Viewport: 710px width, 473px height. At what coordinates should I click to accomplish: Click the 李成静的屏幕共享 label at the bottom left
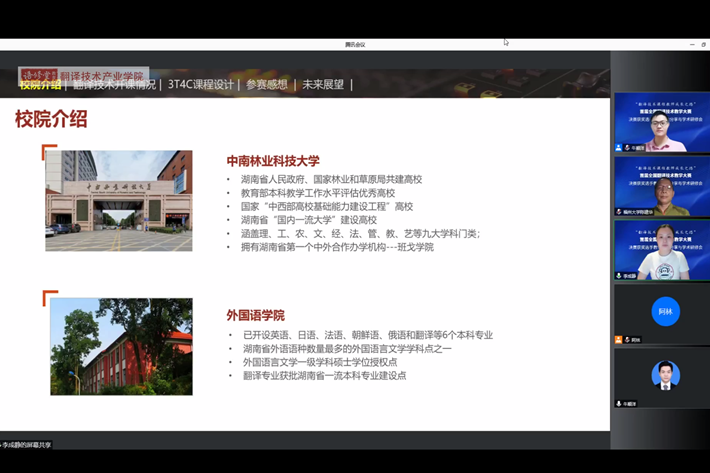[x=27, y=444]
